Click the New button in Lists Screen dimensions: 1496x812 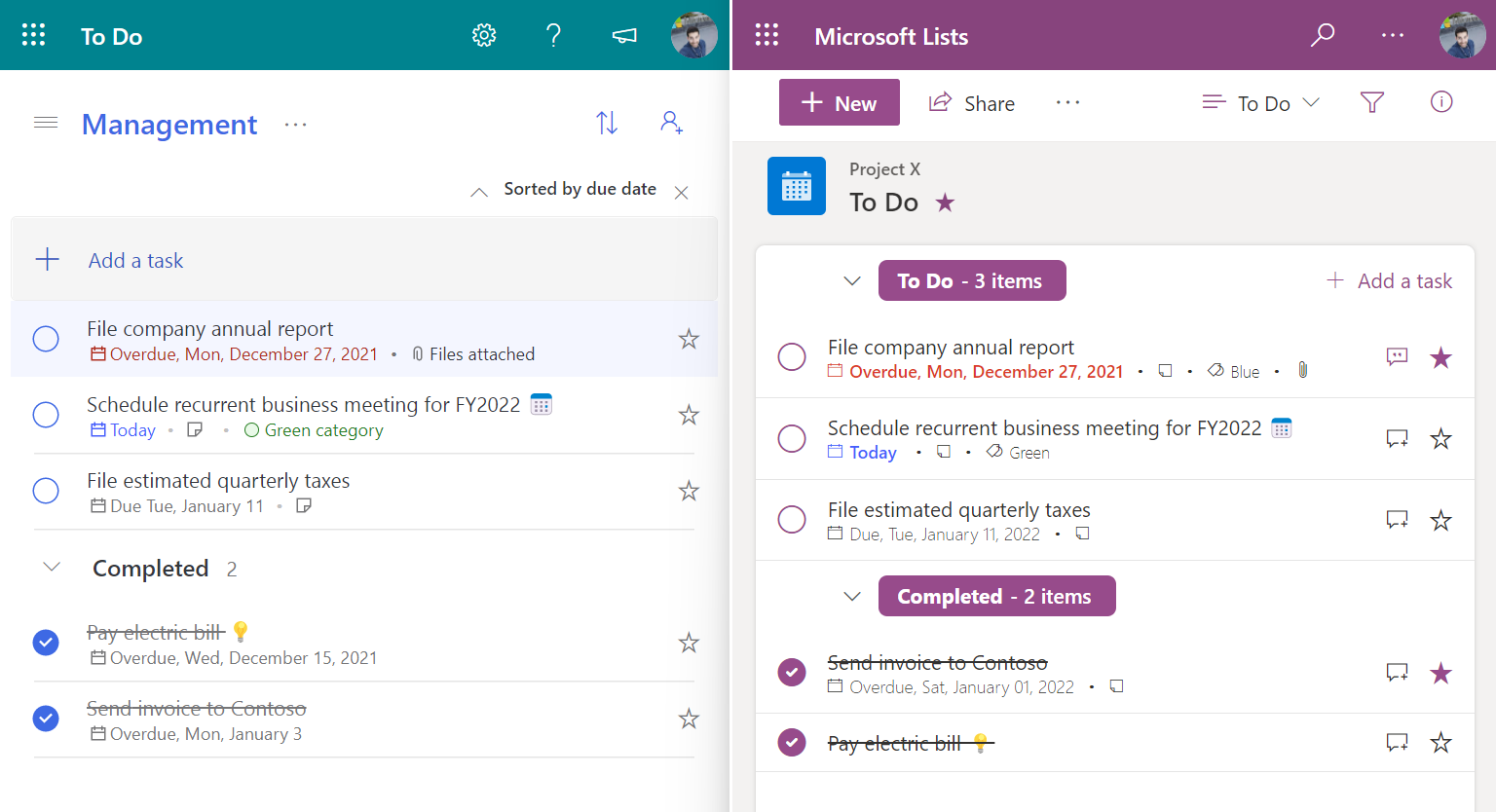click(x=839, y=103)
